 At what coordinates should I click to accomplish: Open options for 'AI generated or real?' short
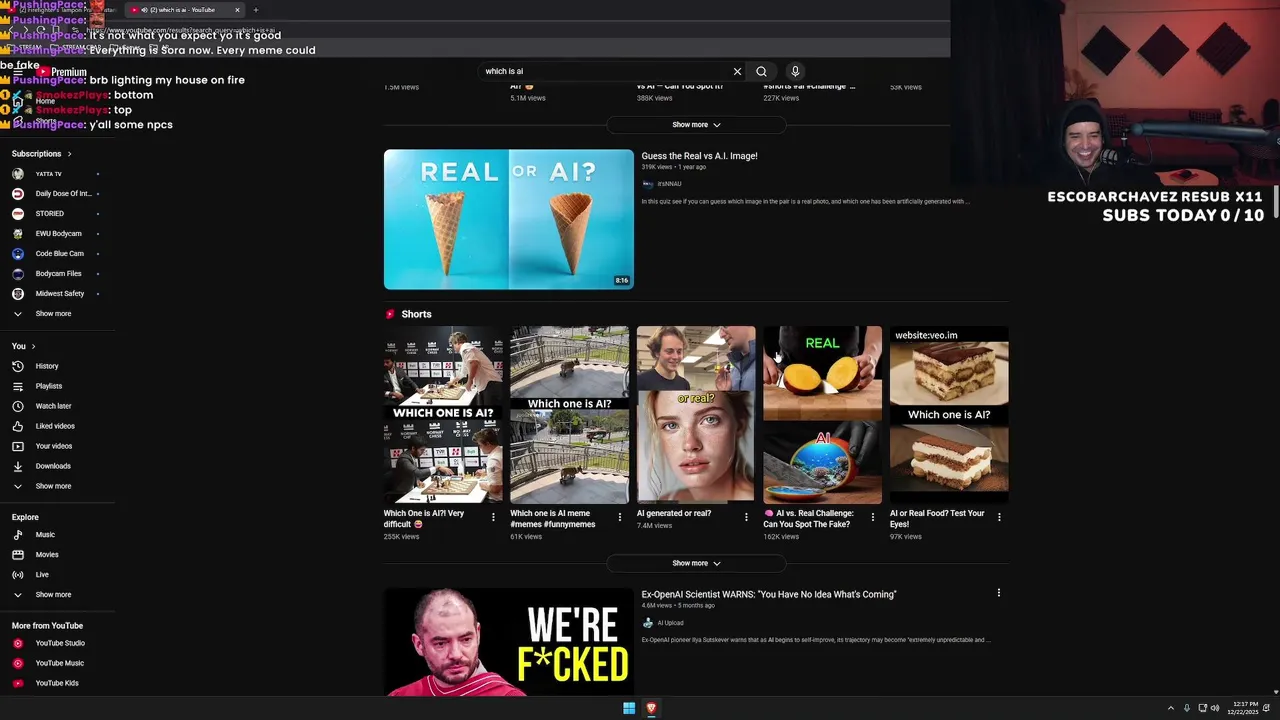click(746, 517)
